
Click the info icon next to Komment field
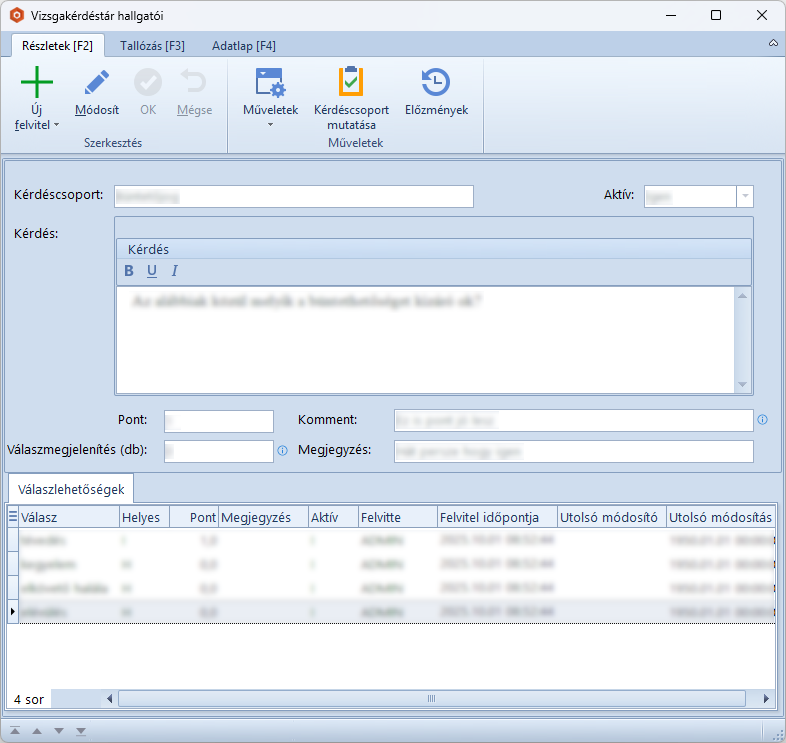[763, 420]
